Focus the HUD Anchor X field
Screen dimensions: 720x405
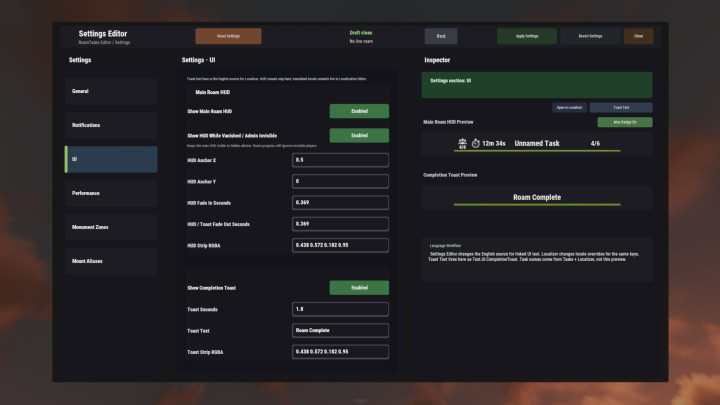[x=340, y=160]
